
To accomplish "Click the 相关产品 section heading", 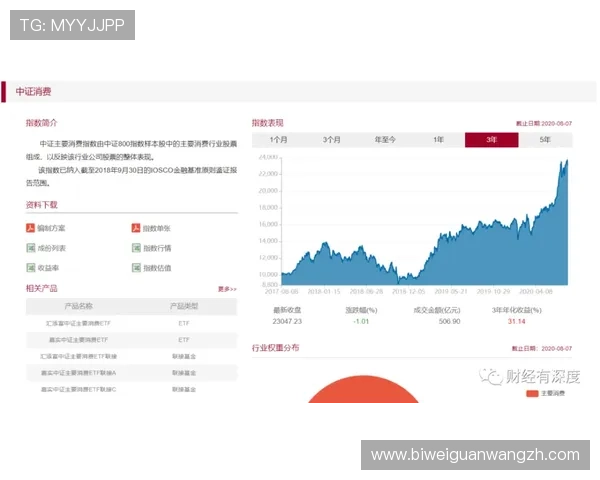I will pos(41,288).
